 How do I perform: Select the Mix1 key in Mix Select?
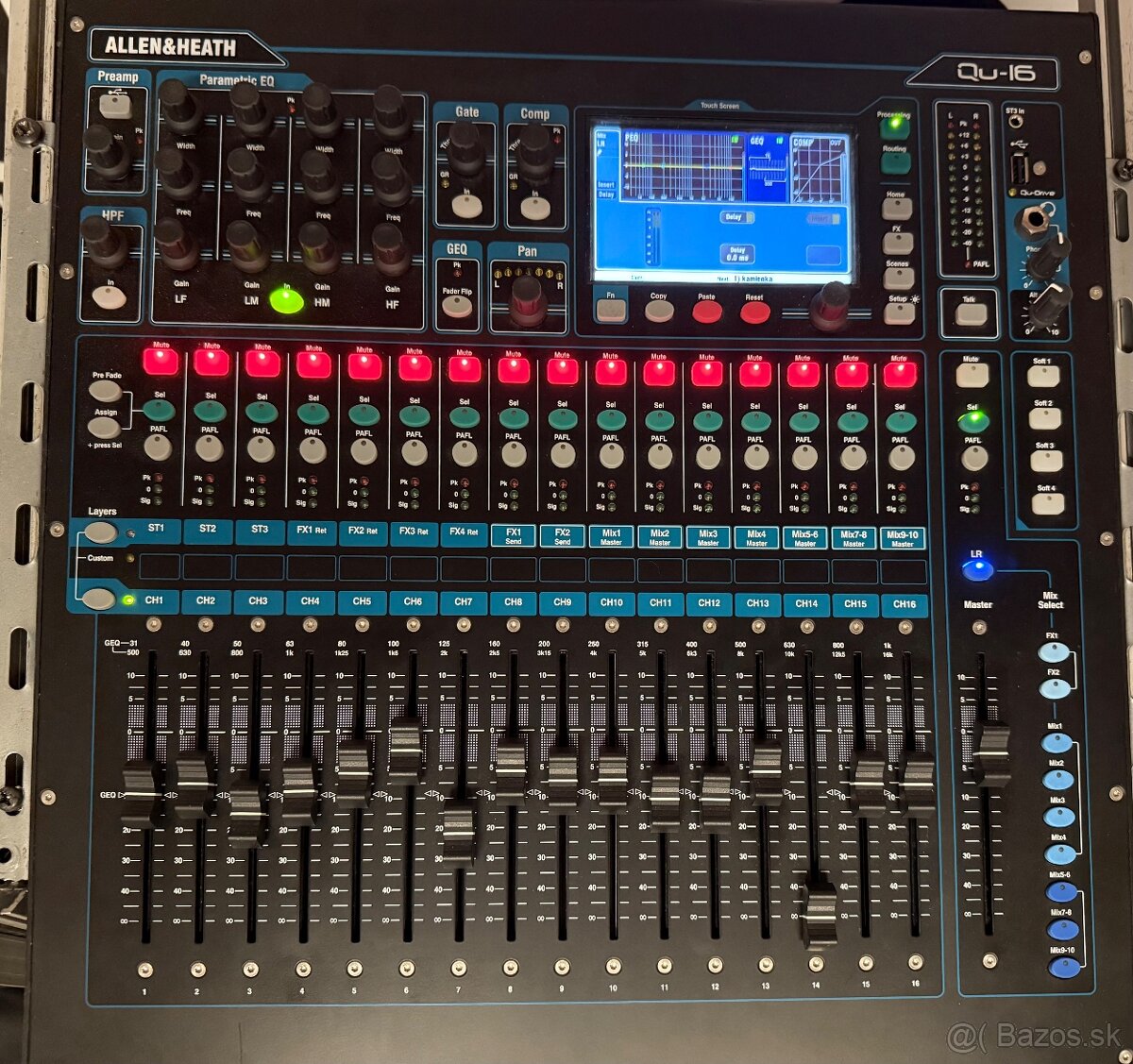tap(1057, 743)
